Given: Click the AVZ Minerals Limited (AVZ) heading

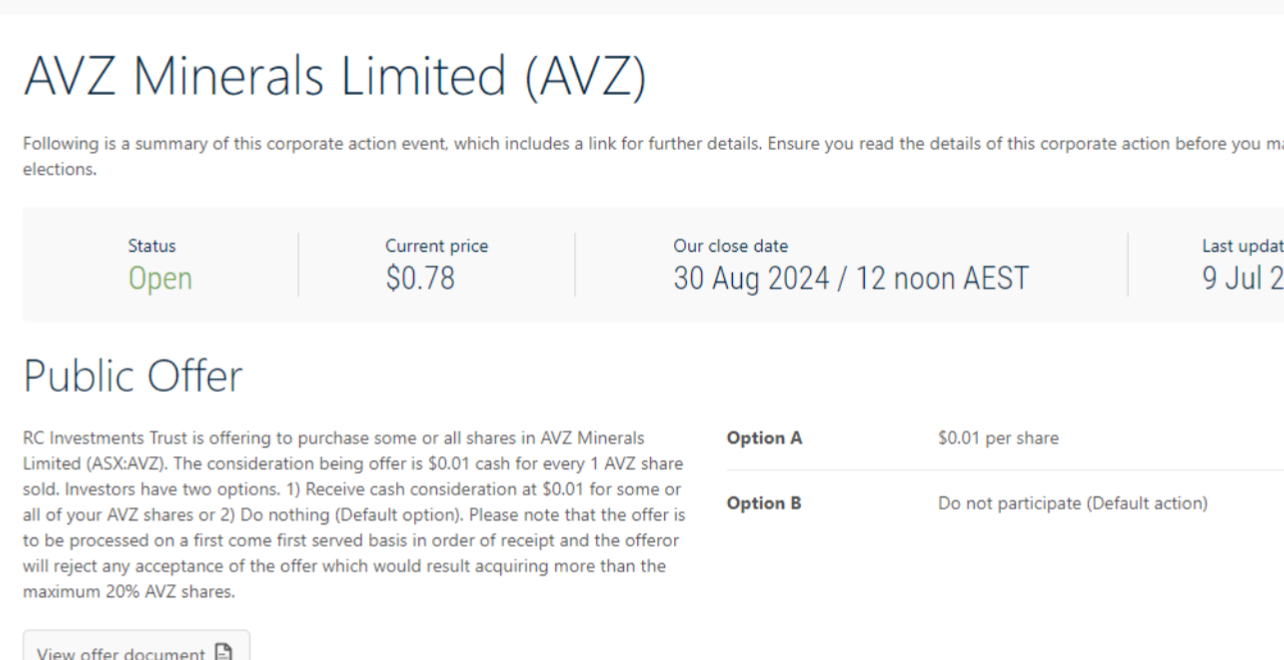Looking at the screenshot, I should pos(335,77).
